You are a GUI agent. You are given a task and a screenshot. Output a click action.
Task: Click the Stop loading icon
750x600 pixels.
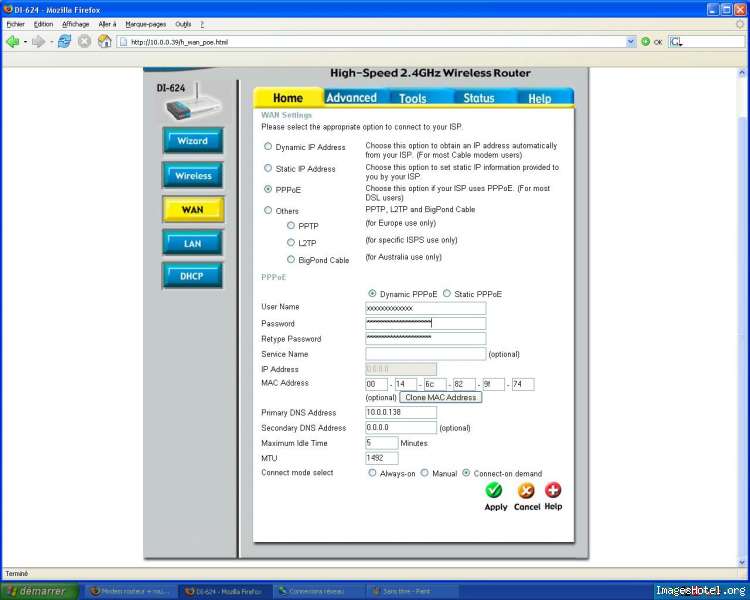(x=84, y=42)
